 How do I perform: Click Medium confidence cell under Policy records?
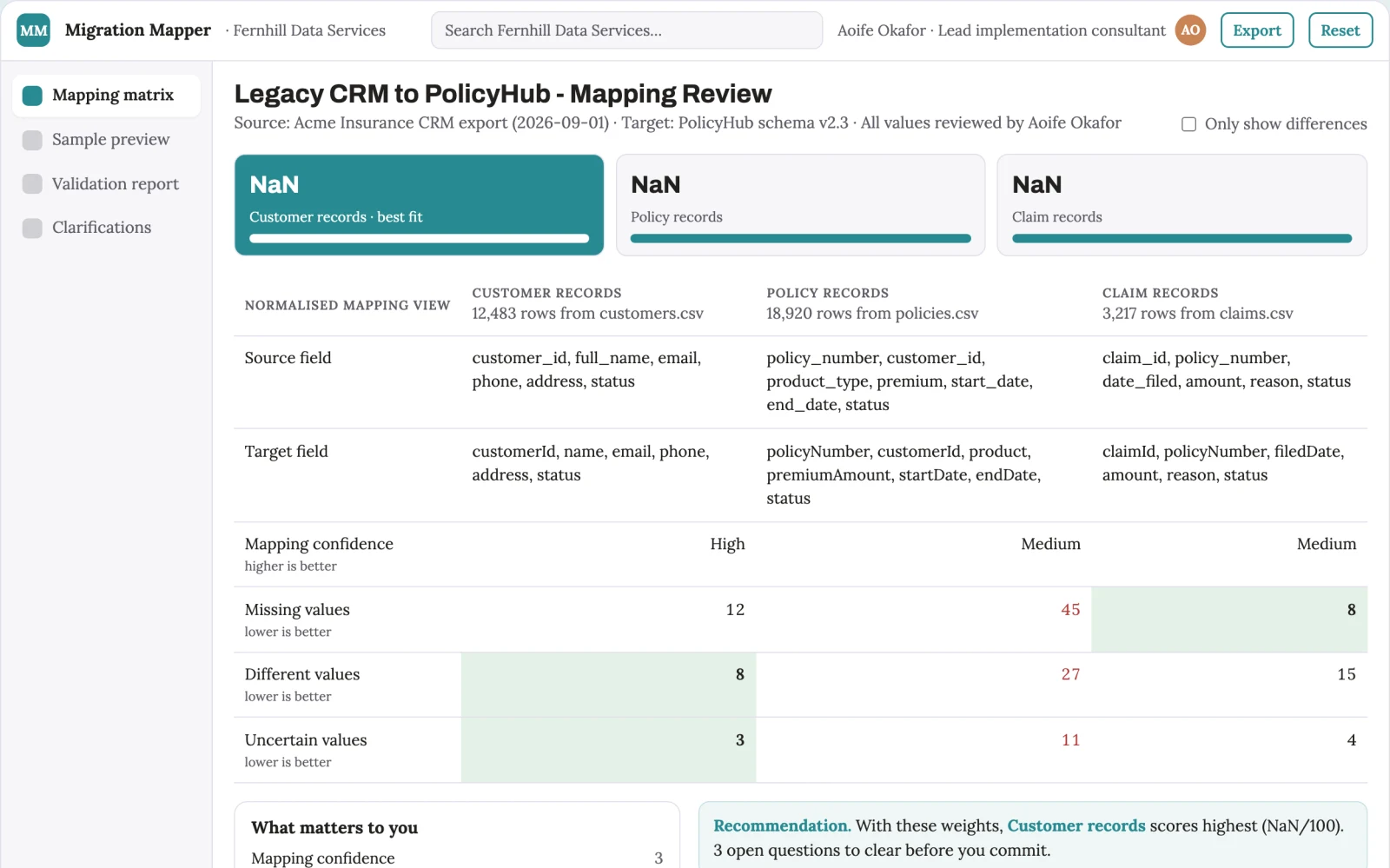(x=923, y=554)
